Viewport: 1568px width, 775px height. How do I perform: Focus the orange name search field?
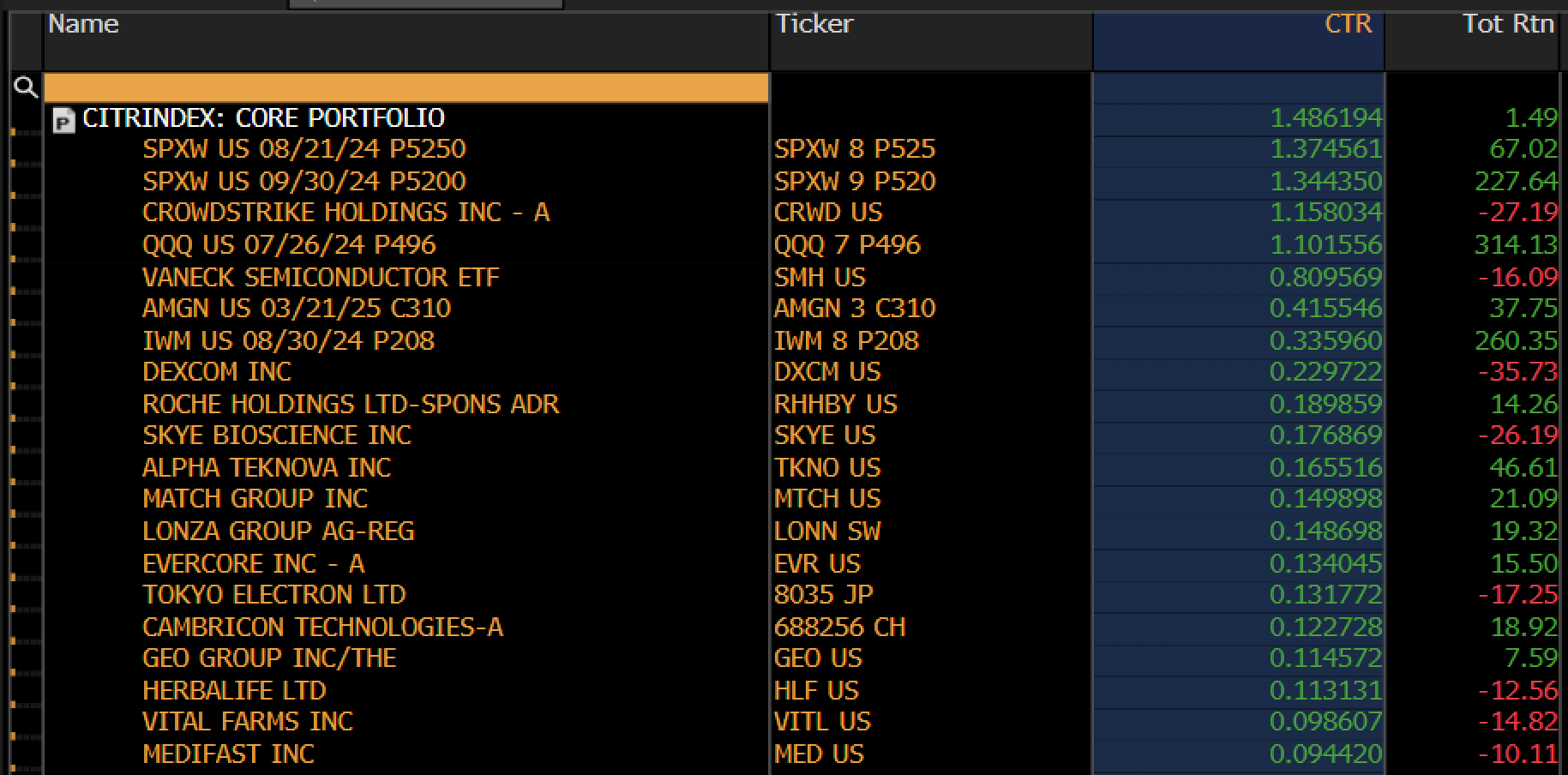[406, 87]
